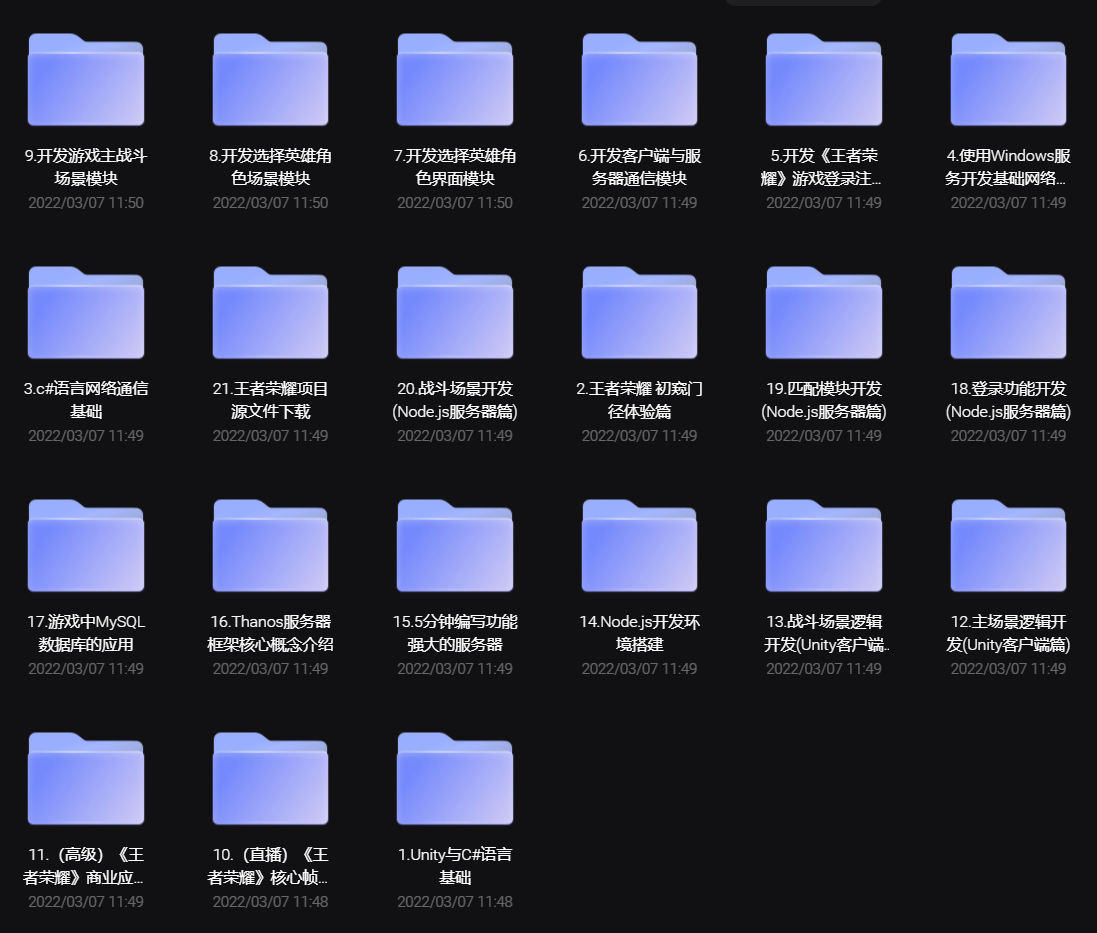Click the label 15.5分钟编写功能强大的服务器

tap(455, 633)
